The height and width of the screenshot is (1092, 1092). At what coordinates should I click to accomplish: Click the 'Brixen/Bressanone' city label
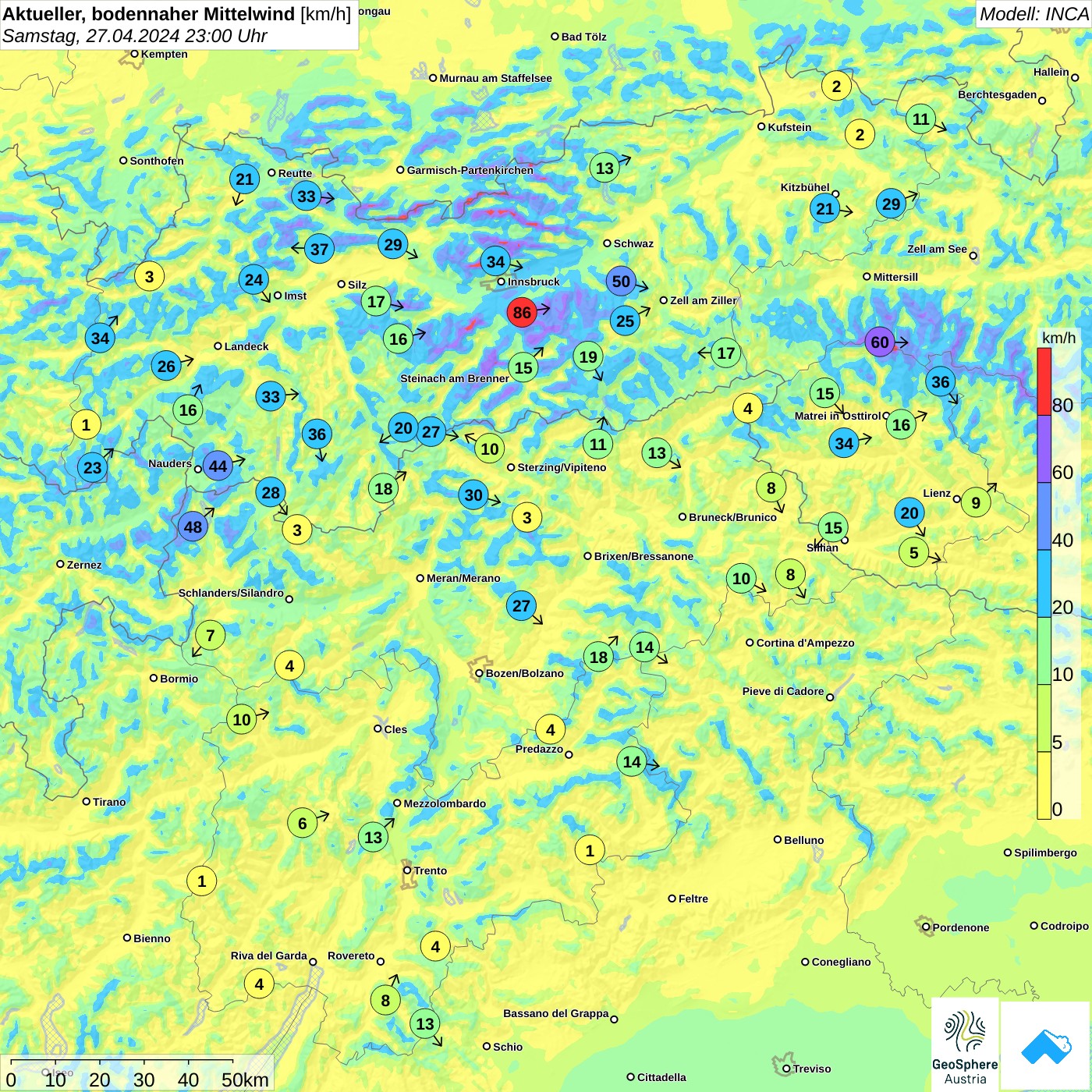point(643,556)
